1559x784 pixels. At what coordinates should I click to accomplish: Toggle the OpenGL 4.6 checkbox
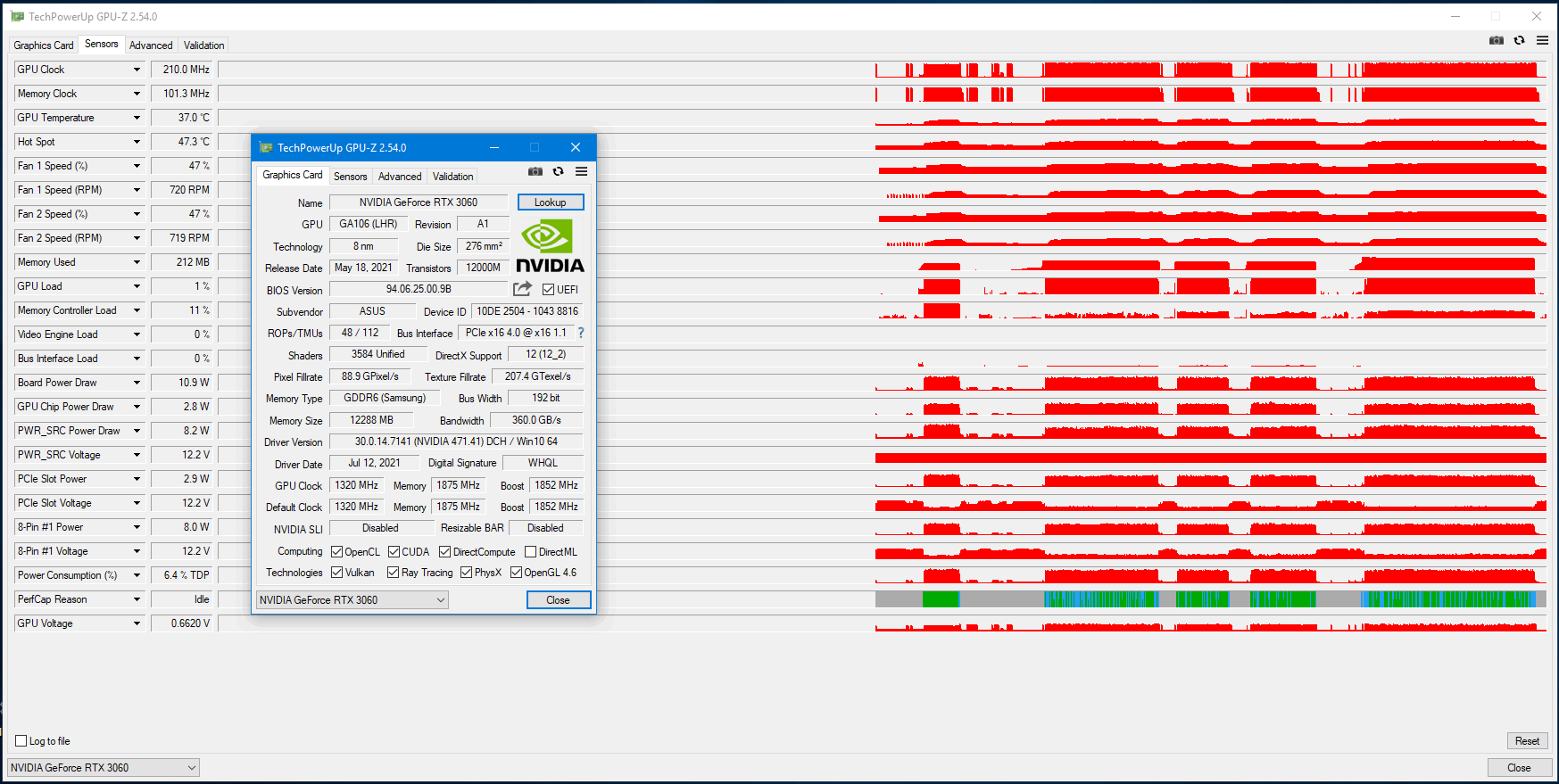516,573
